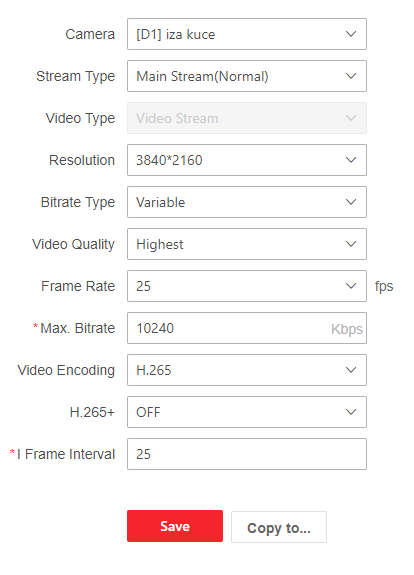Open the Video Quality dropdown showing Highest
This screenshot has height=575, width=414.
[247, 244]
